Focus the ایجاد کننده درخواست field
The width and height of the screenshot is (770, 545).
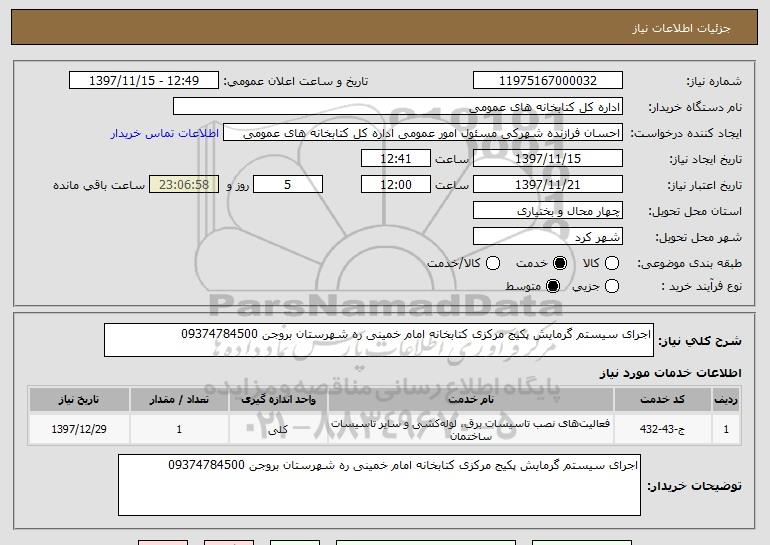point(422,133)
